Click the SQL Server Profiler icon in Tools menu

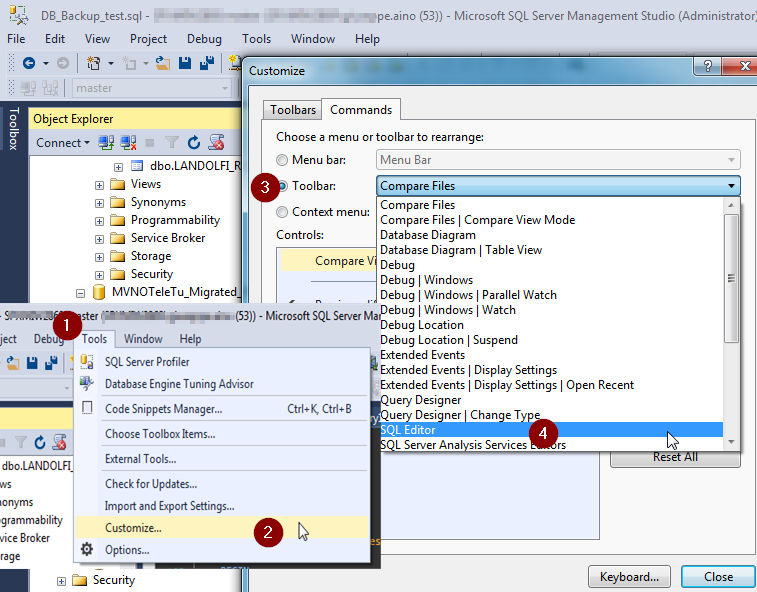pyautogui.click(x=87, y=361)
